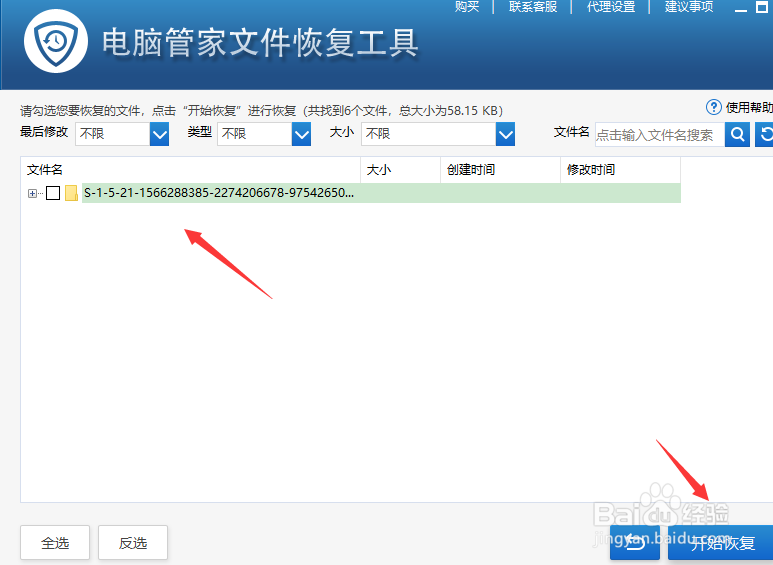The image size is (773, 565).
Task: Open 代理设置 in the top bar
Action: pyautogui.click(x=611, y=6)
